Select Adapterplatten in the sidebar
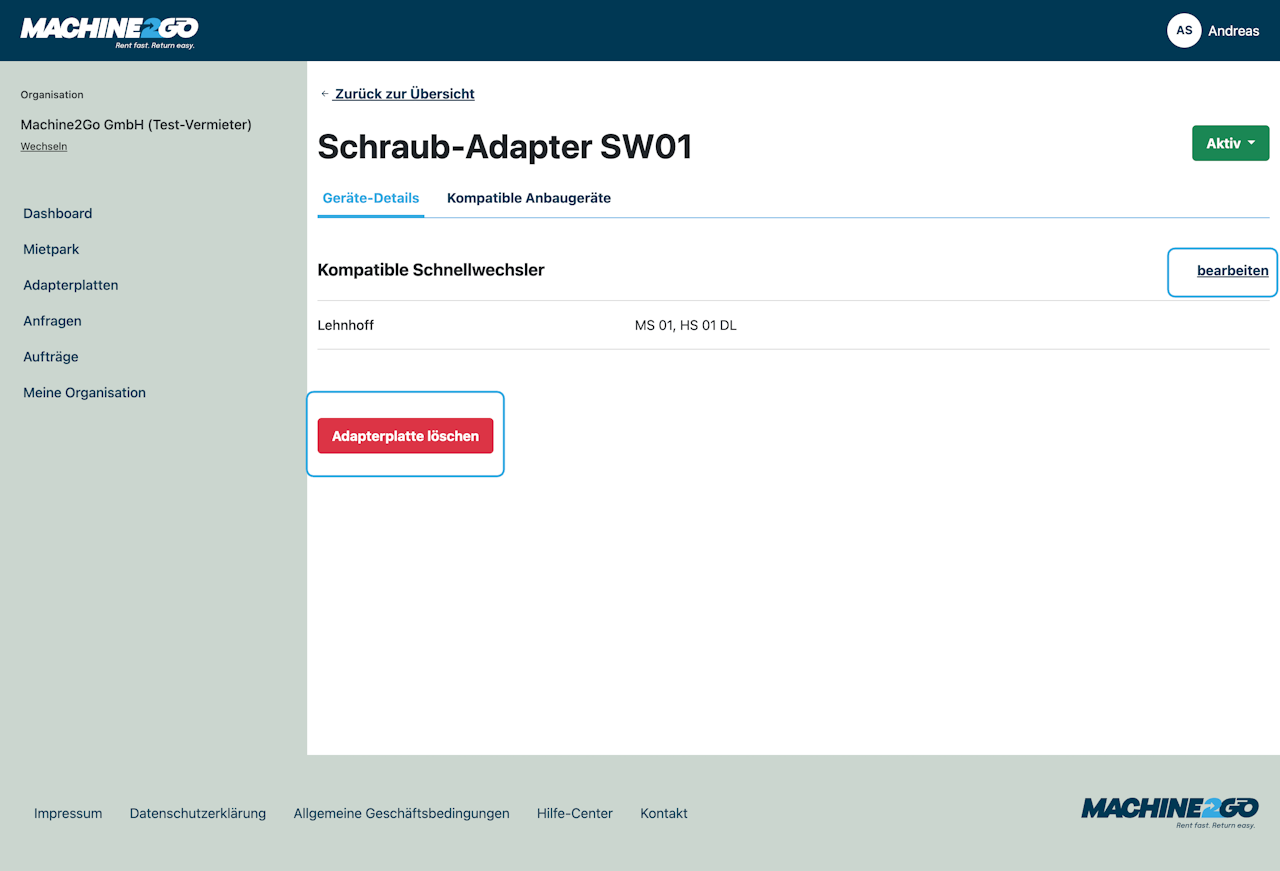The width and height of the screenshot is (1280, 871). click(71, 285)
